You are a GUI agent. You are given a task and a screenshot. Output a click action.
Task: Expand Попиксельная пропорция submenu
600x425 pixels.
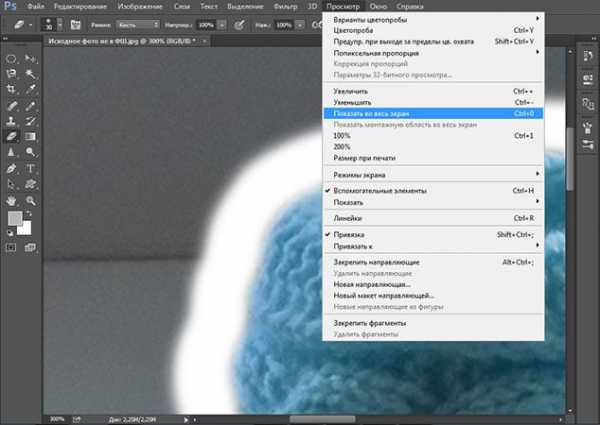[x=433, y=53]
